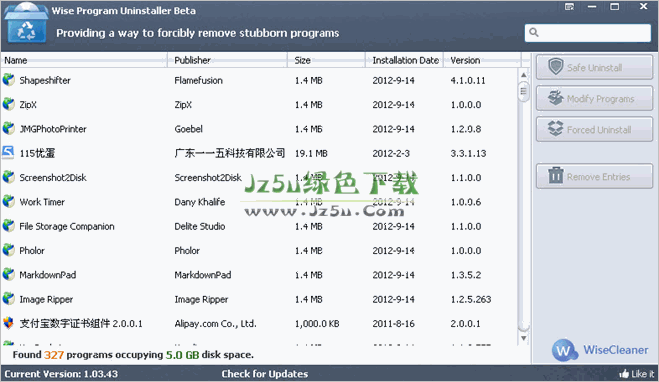Select the 支付宝数字证书组件 2.0.0.1 row
This screenshot has width=659, height=382.
[259, 323]
